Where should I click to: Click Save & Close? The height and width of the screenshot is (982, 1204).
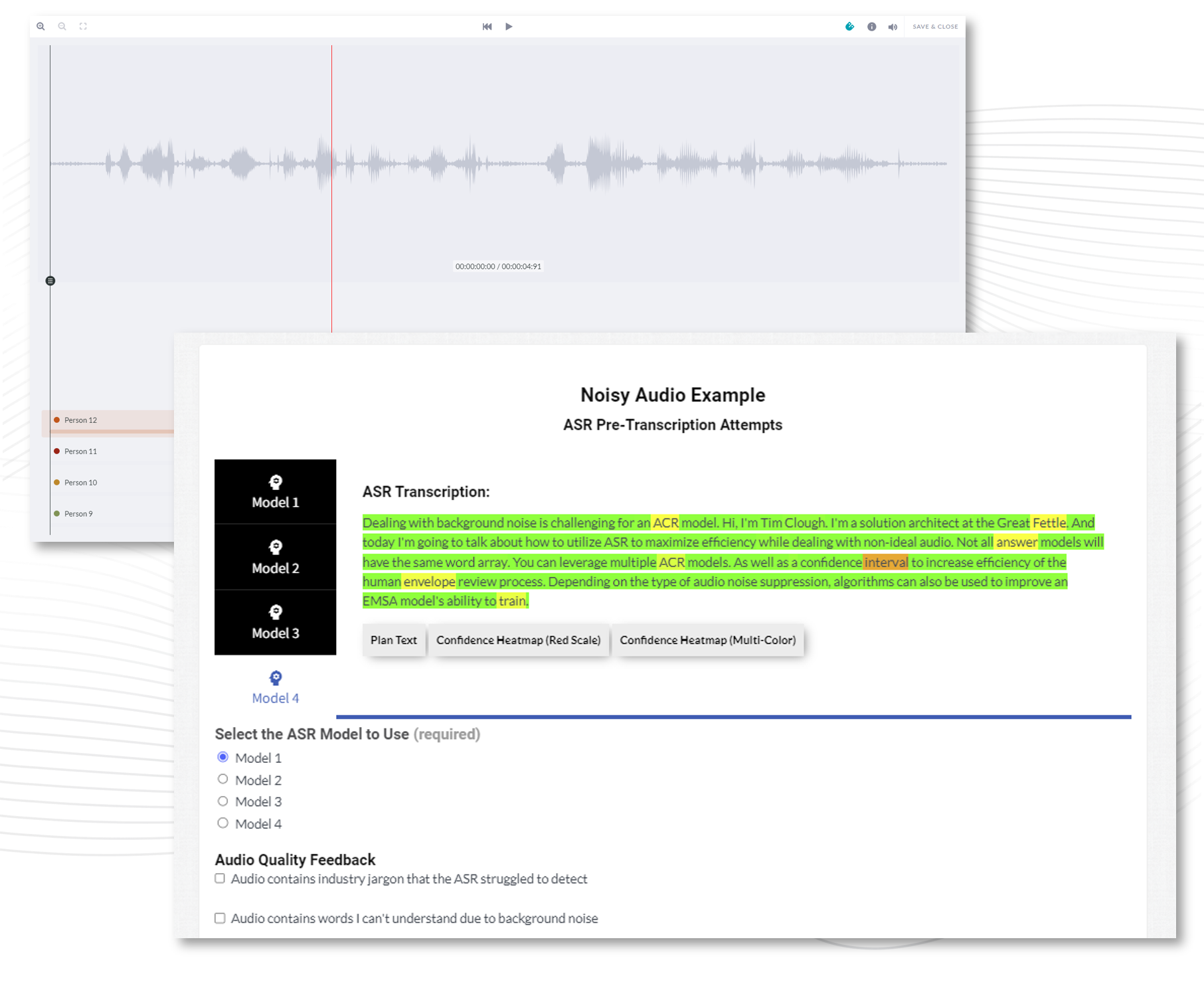tap(935, 27)
